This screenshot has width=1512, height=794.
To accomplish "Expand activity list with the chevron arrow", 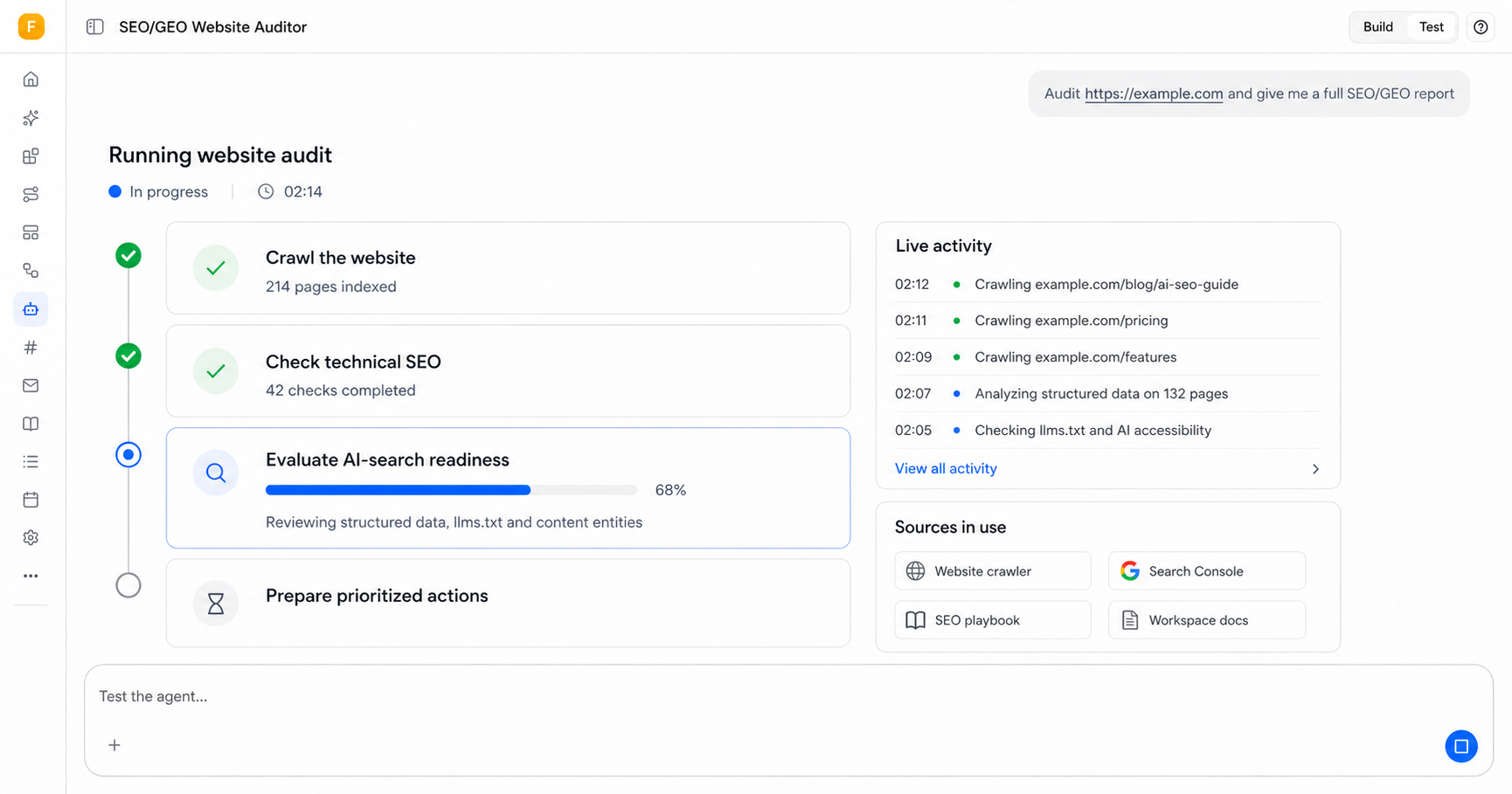I will point(1315,469).
